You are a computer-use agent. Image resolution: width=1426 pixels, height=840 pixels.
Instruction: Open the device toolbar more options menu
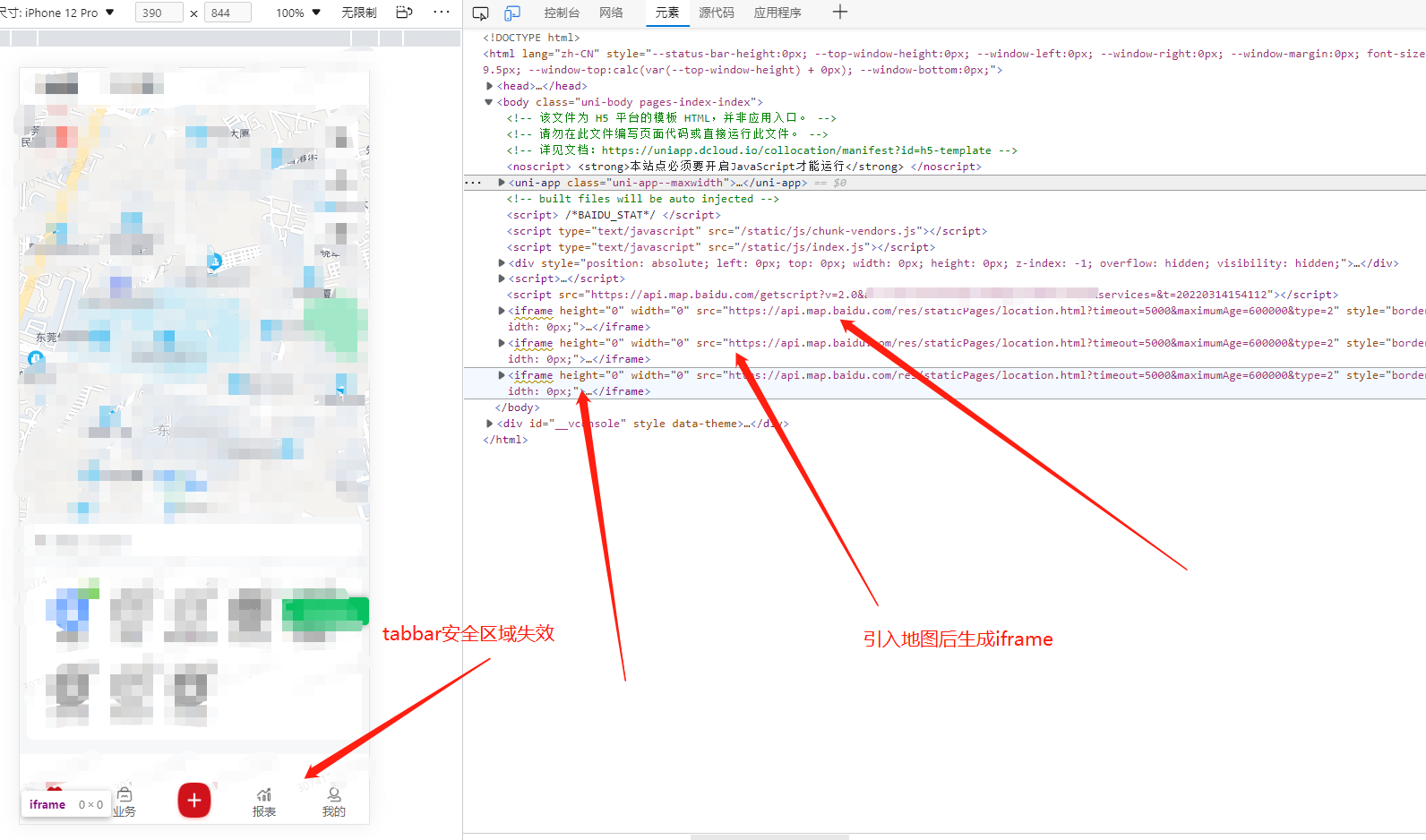point(442,13)
